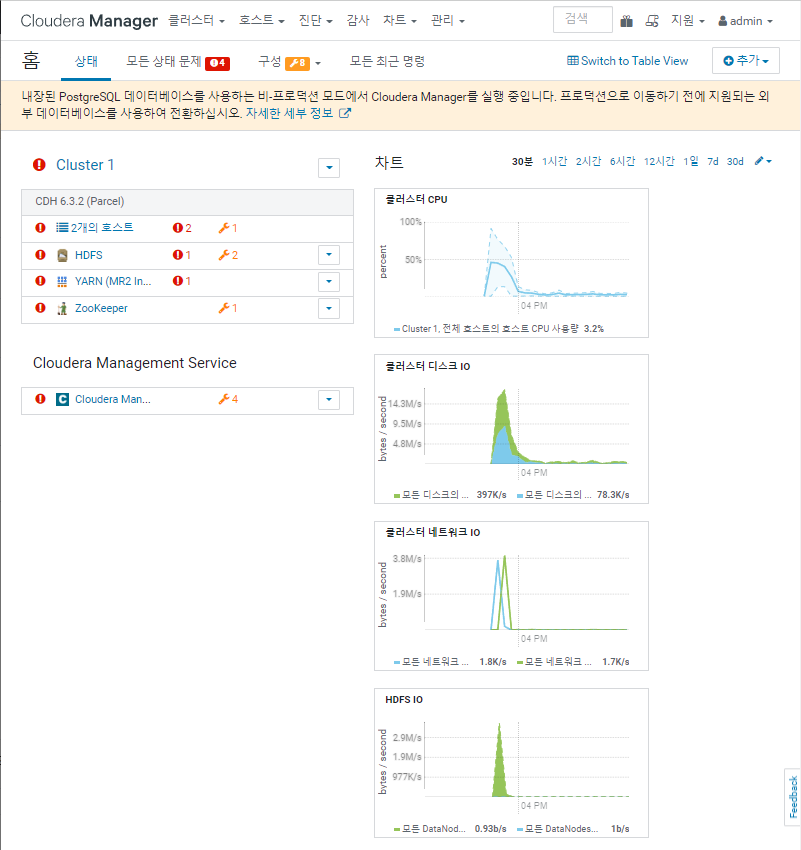Open the 감사 audit page
This screenshot has height=850, width=801.
358,21
